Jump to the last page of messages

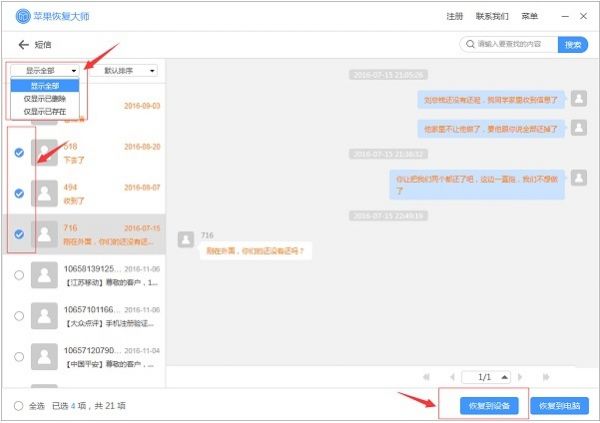[x=546, y=377]
